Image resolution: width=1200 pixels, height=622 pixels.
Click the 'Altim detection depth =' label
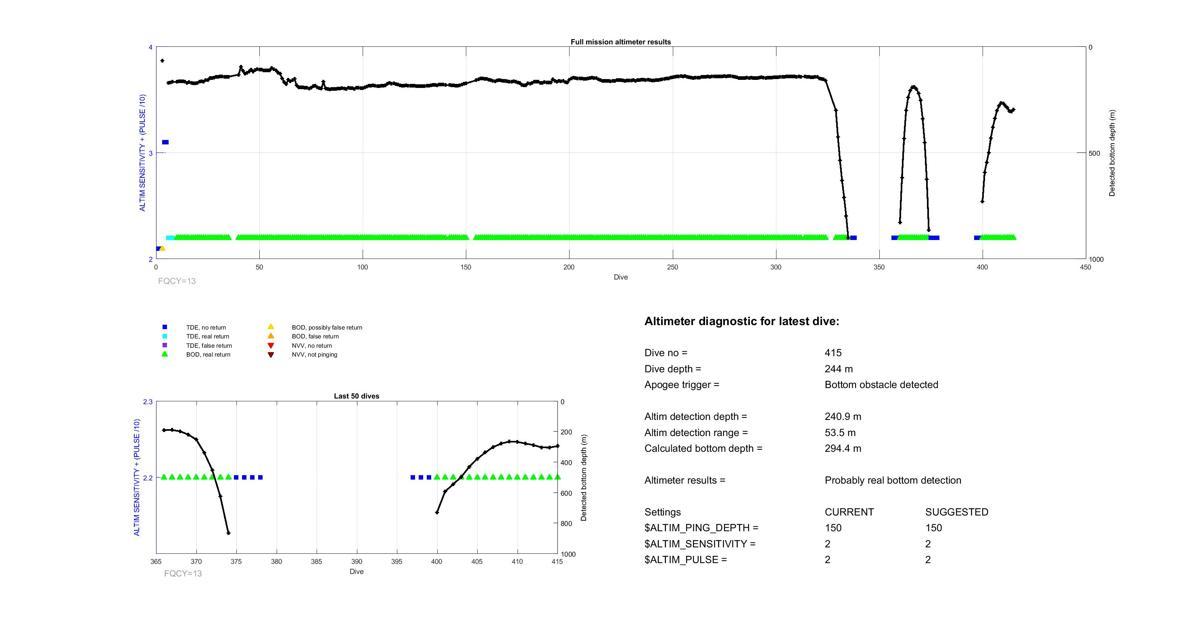coord(696,417)
